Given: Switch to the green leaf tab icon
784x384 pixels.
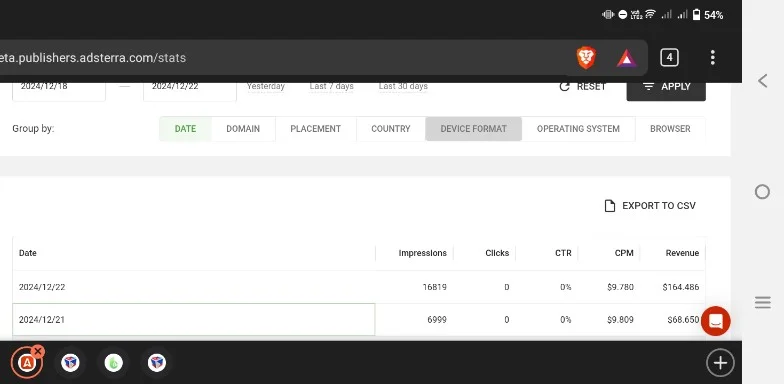Looking at the screenshot, I should 114,362.
